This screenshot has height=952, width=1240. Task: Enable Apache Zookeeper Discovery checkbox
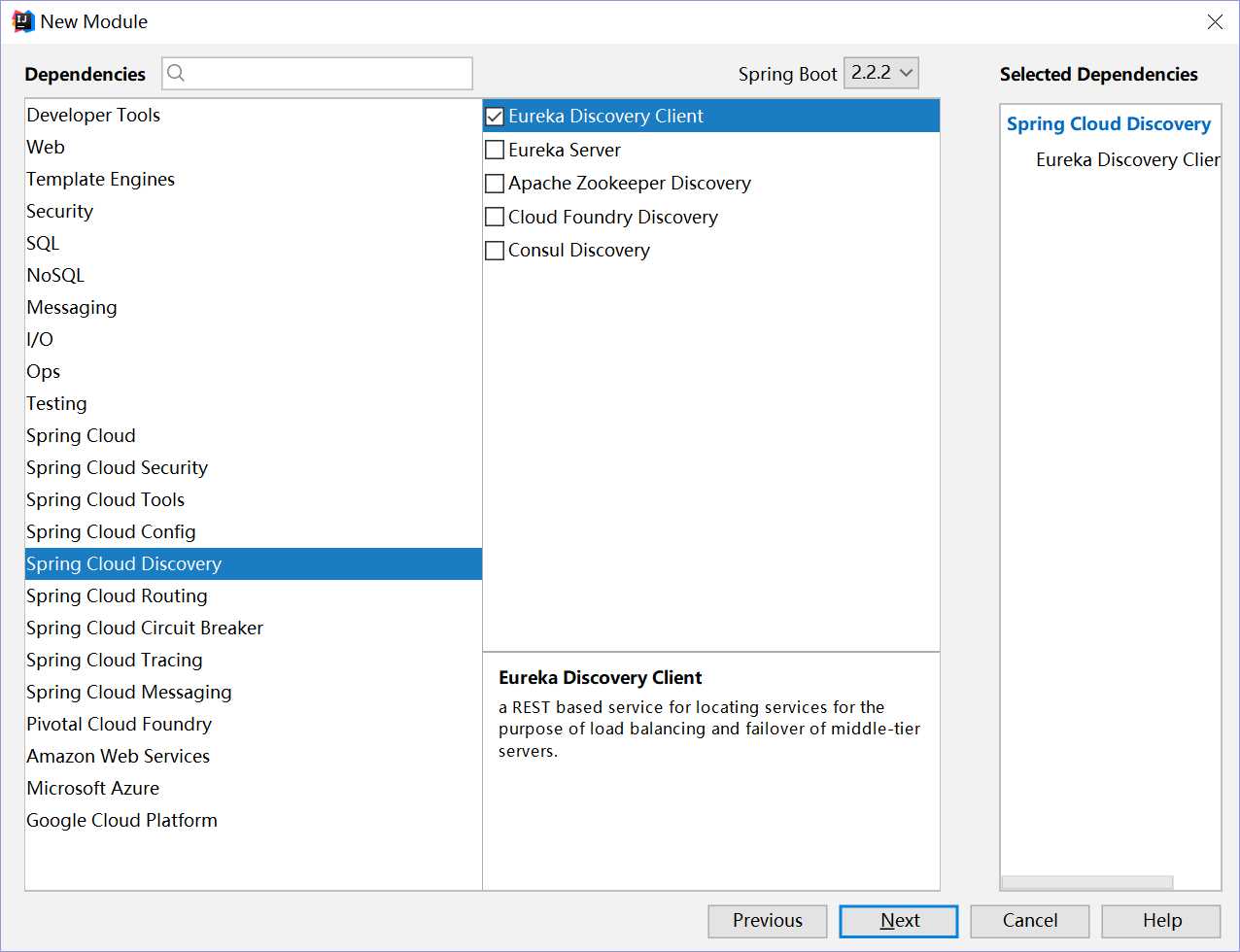pyautogui.click(x=495, y=183)
